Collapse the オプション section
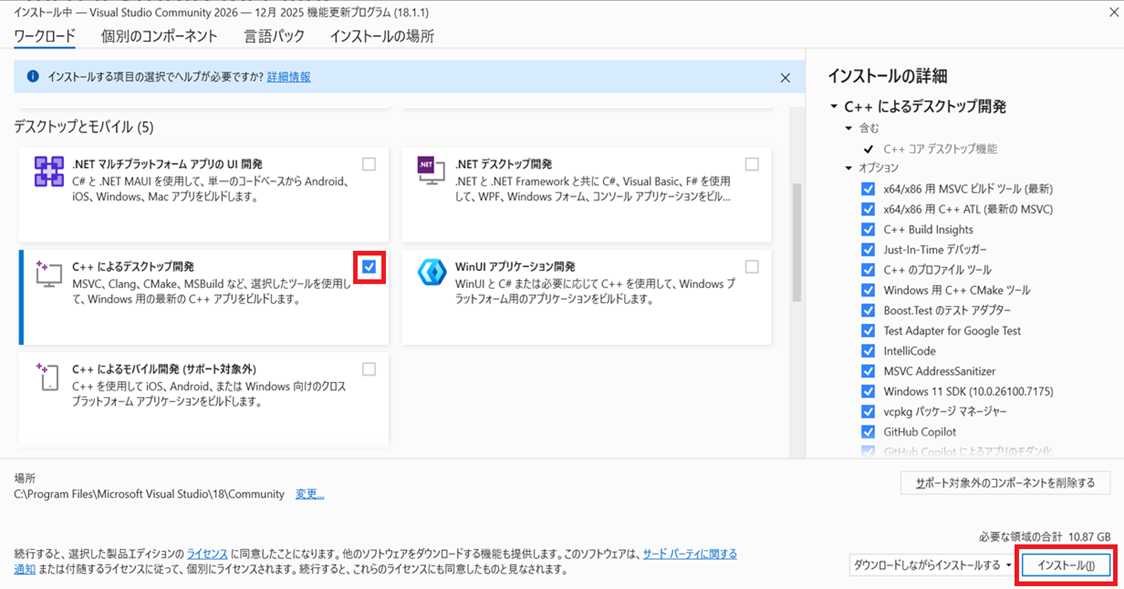This screenshot has width=1124, height=589. [849, 168]
